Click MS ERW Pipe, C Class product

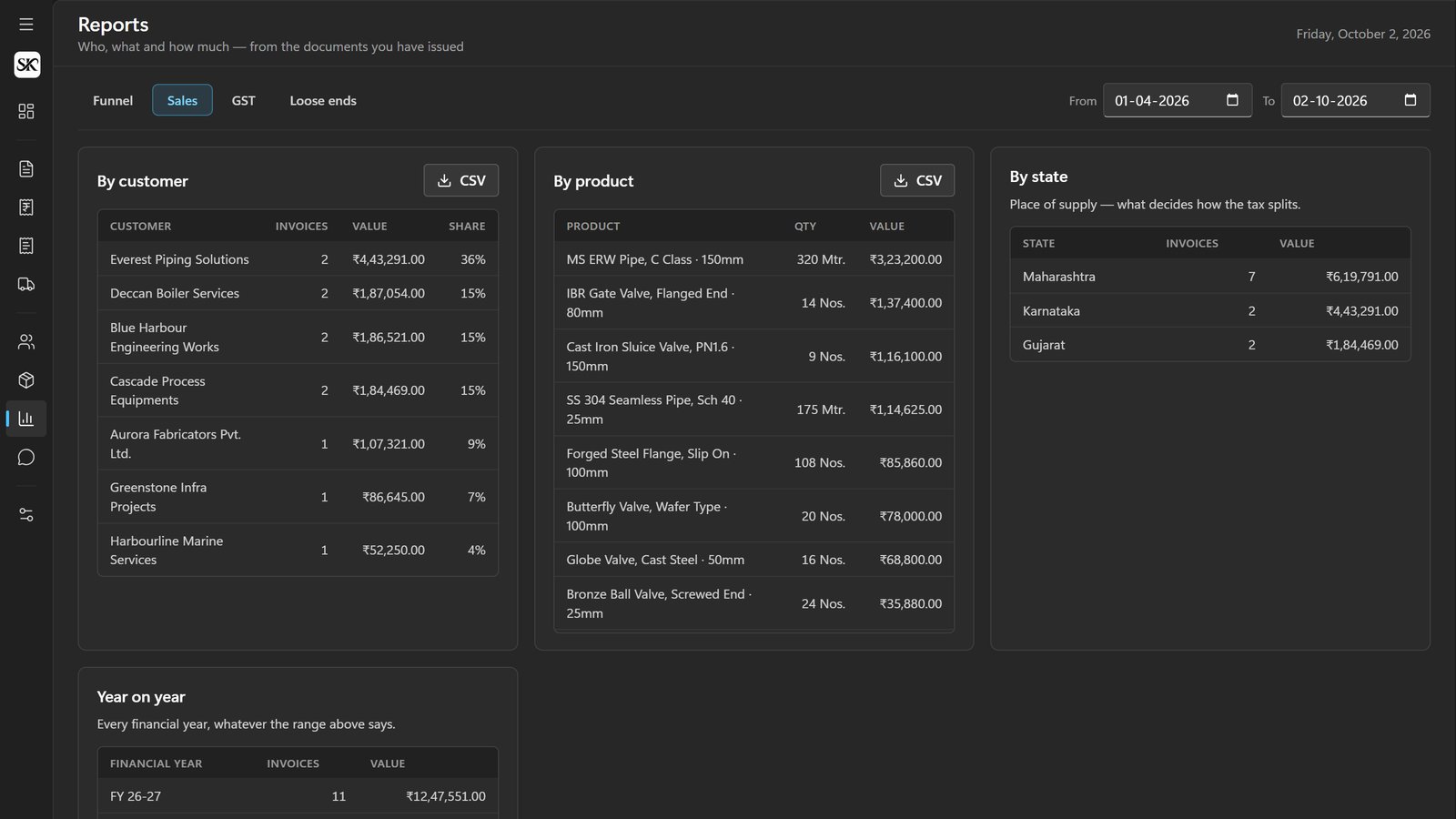point(654,259)
